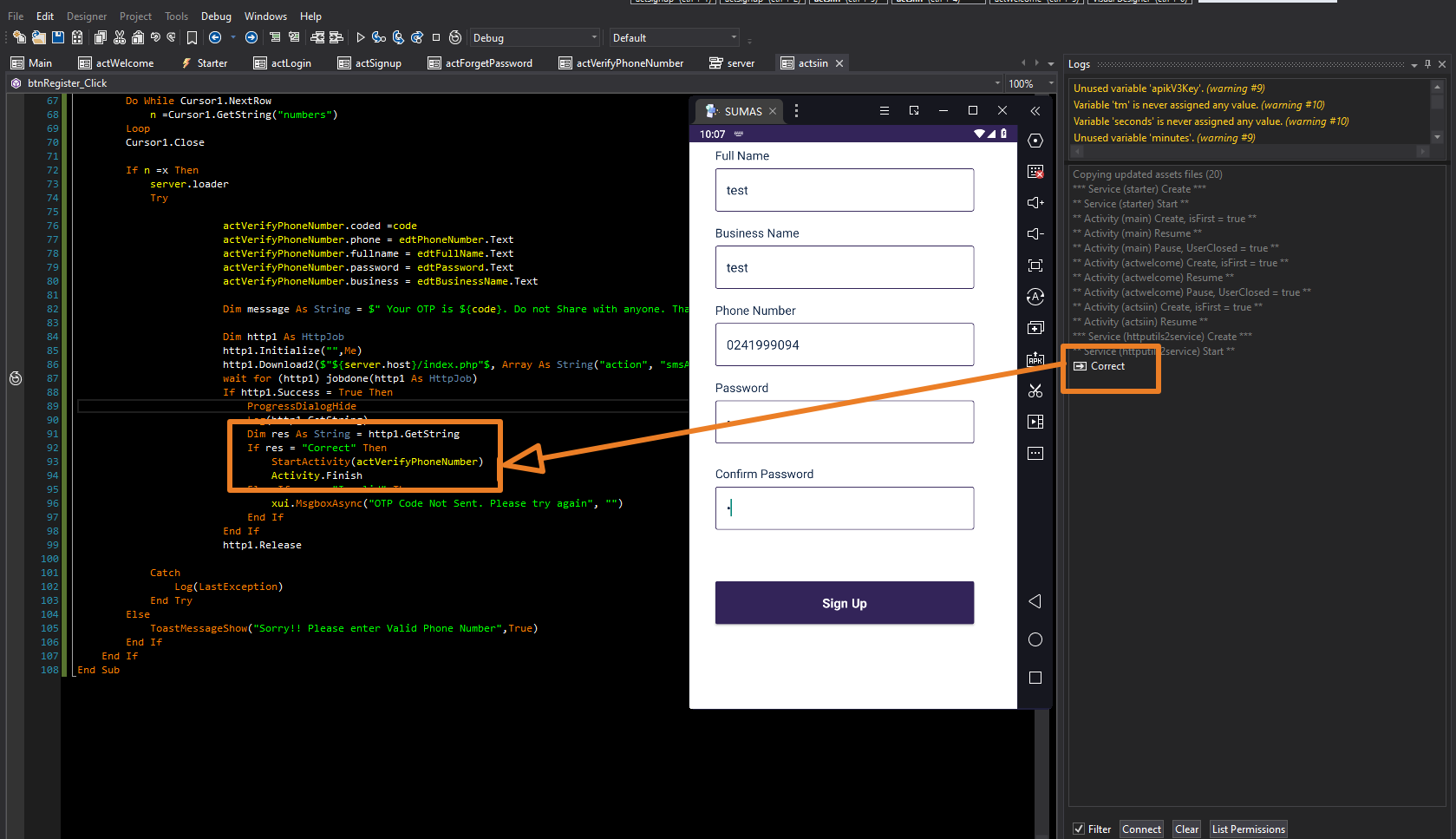The image size is (1456, 839).
Task: Click the Phone Number input field
Action: click(x=844, y=344)
